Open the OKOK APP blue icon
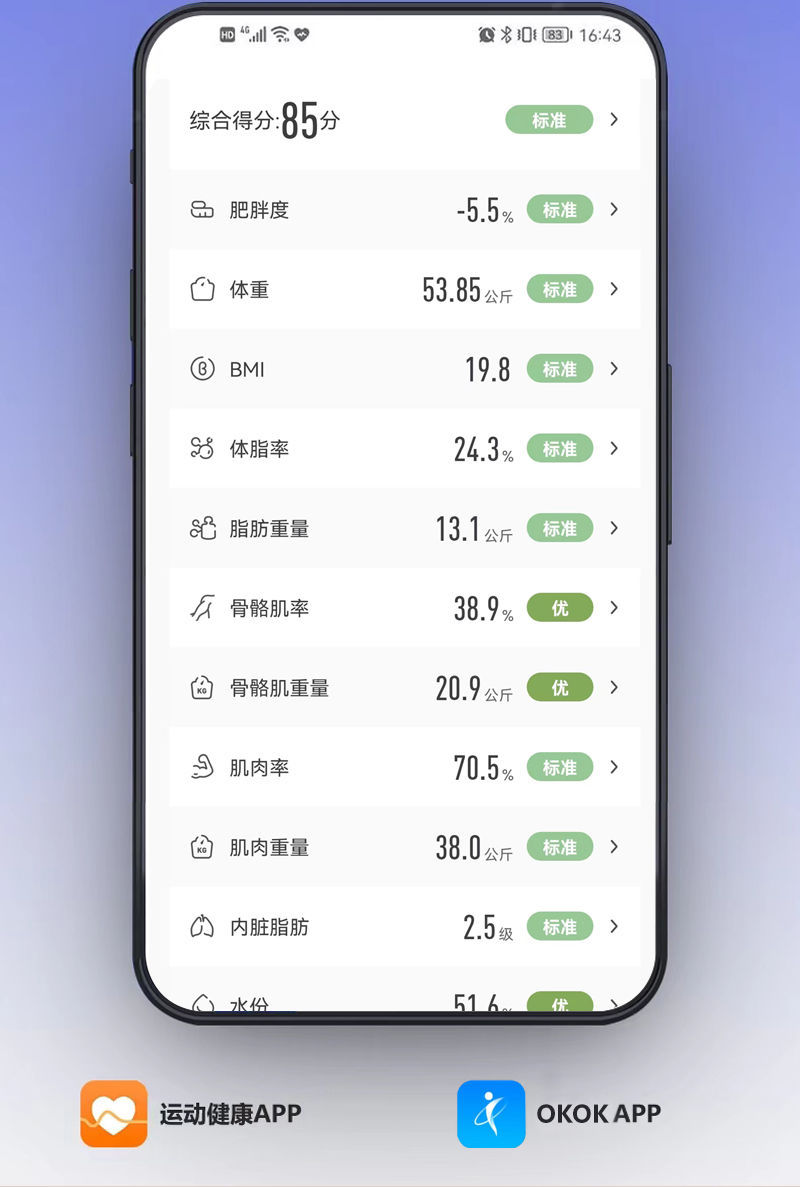800x1187 pixels. pos(491,1113)
